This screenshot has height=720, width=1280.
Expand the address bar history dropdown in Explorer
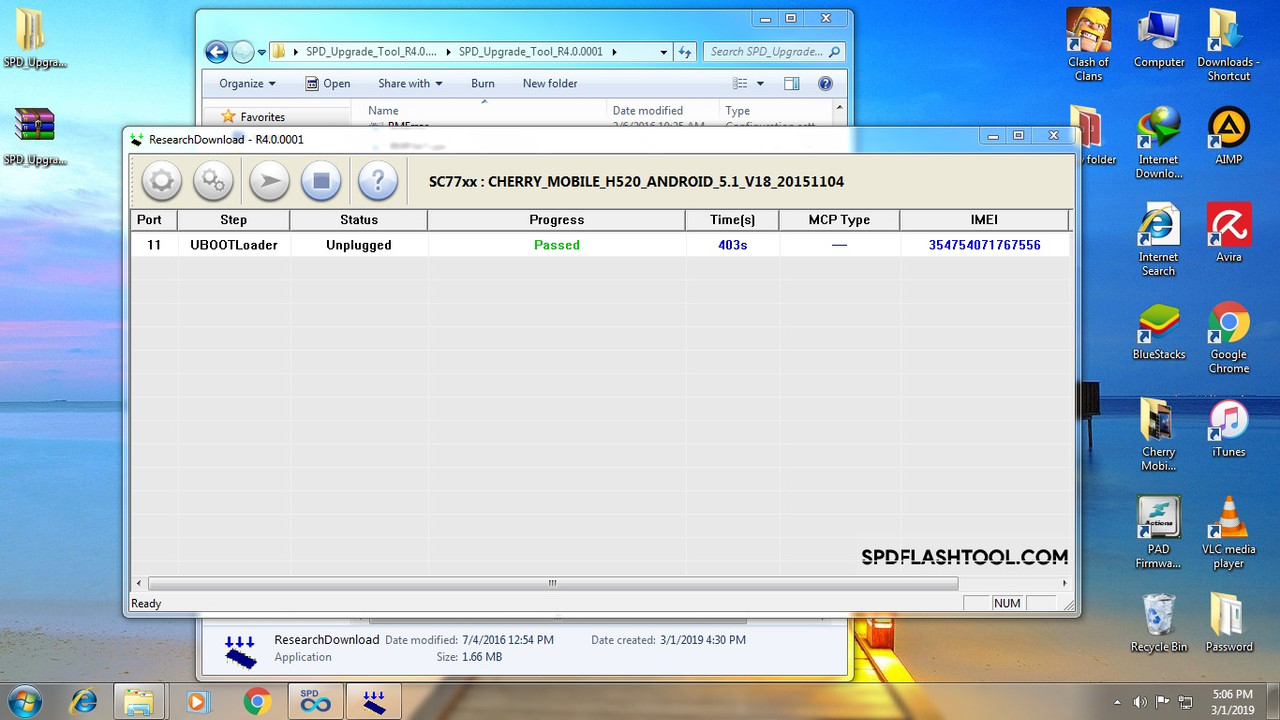tap(664, 52)
